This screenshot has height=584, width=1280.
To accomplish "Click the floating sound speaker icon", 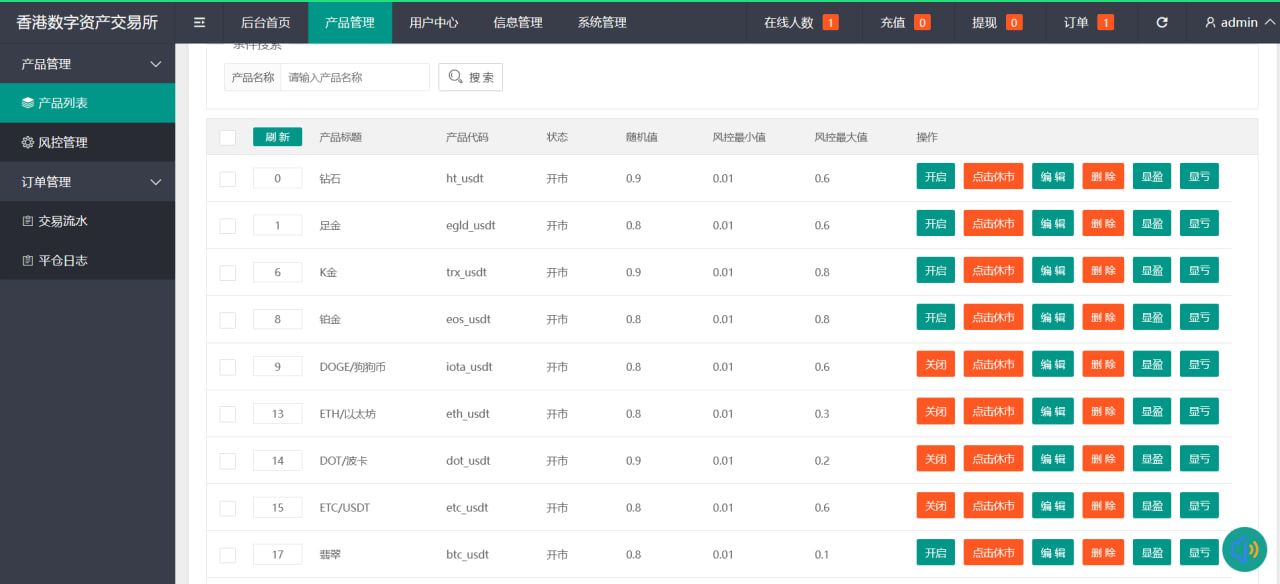I will point(1244,549).
